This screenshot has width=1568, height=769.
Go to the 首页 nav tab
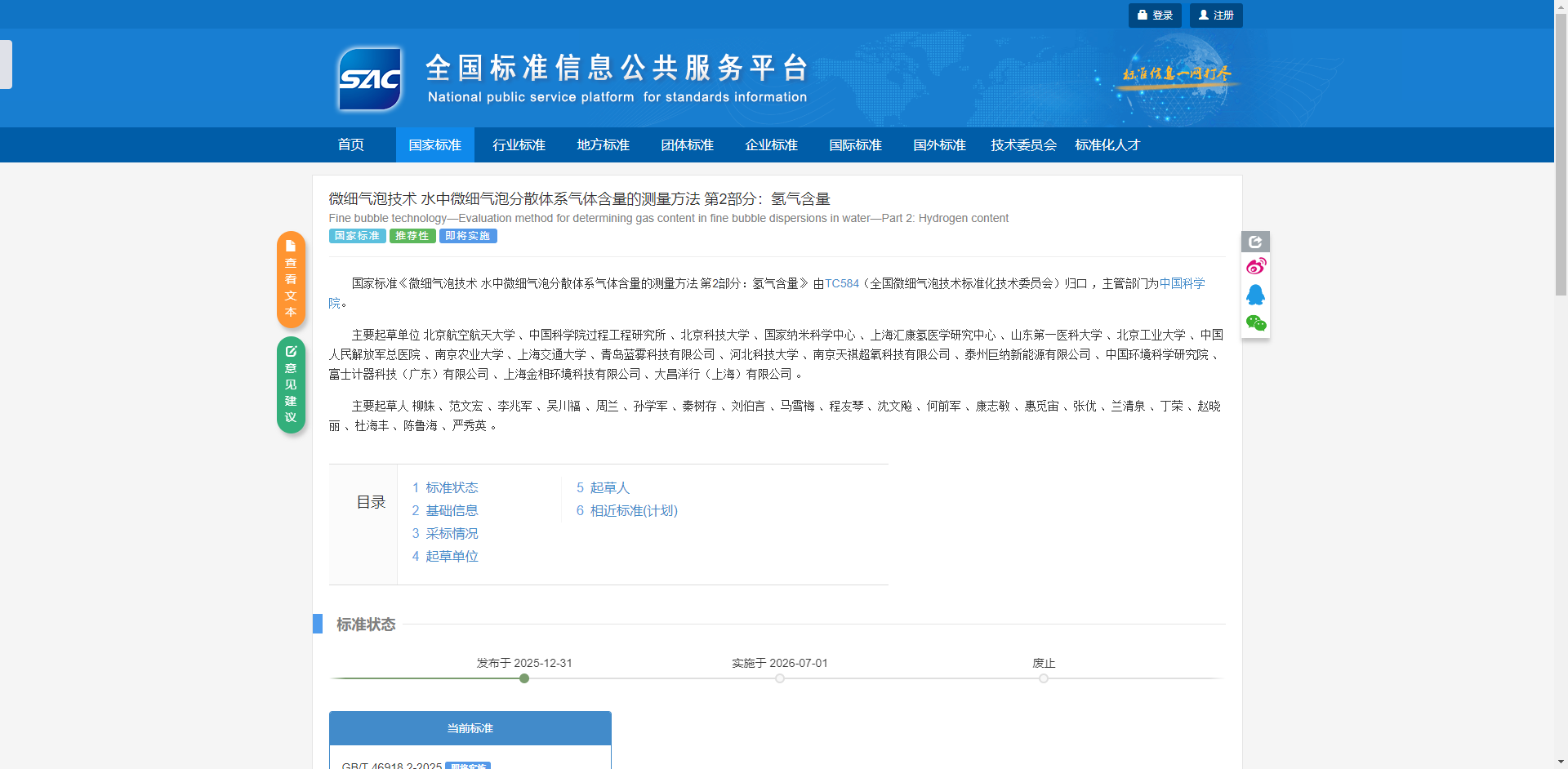click(x=351, y=144)
